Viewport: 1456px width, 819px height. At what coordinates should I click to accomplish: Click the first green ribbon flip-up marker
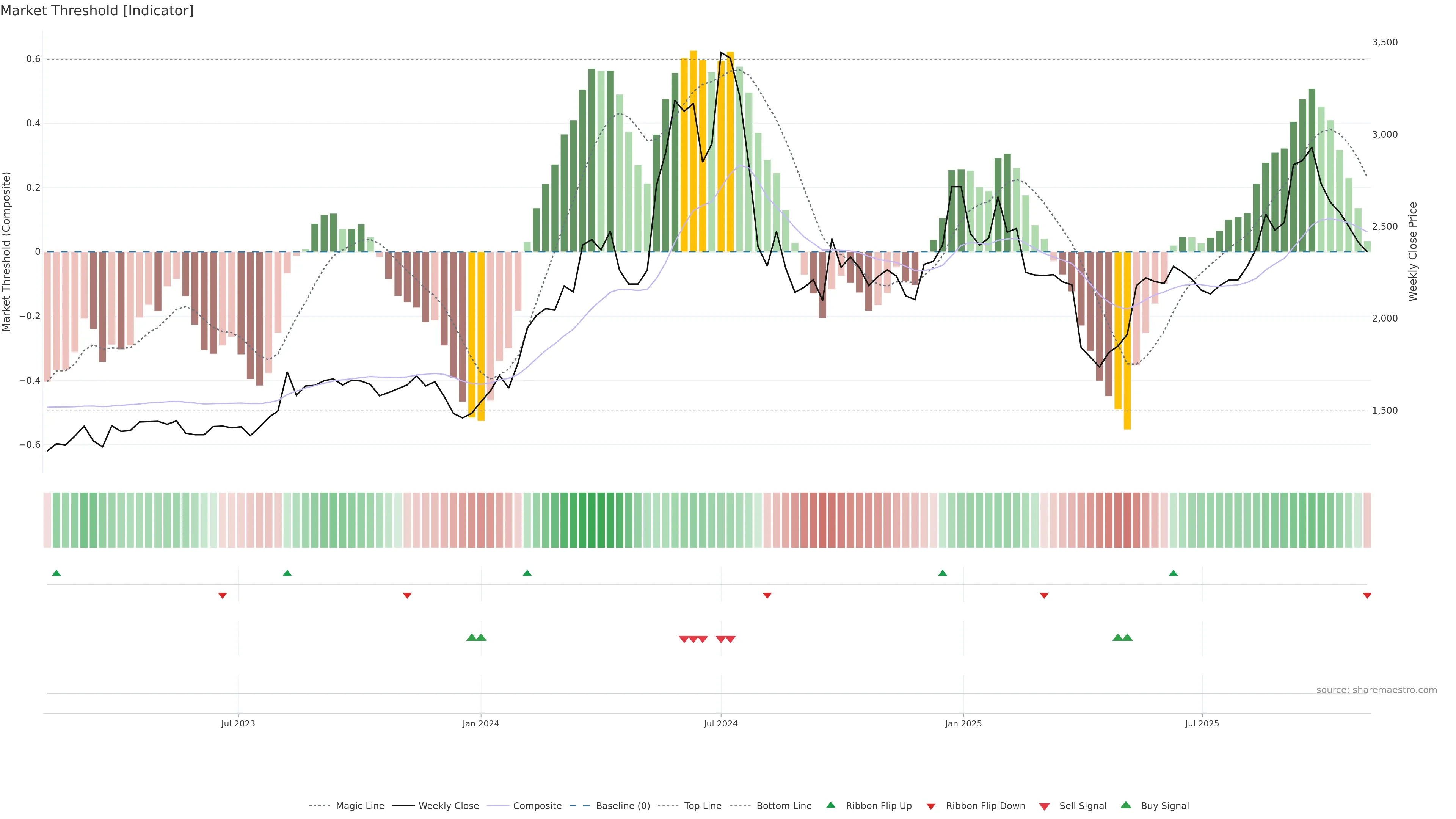pyautogui.click(x=56, y=573)
